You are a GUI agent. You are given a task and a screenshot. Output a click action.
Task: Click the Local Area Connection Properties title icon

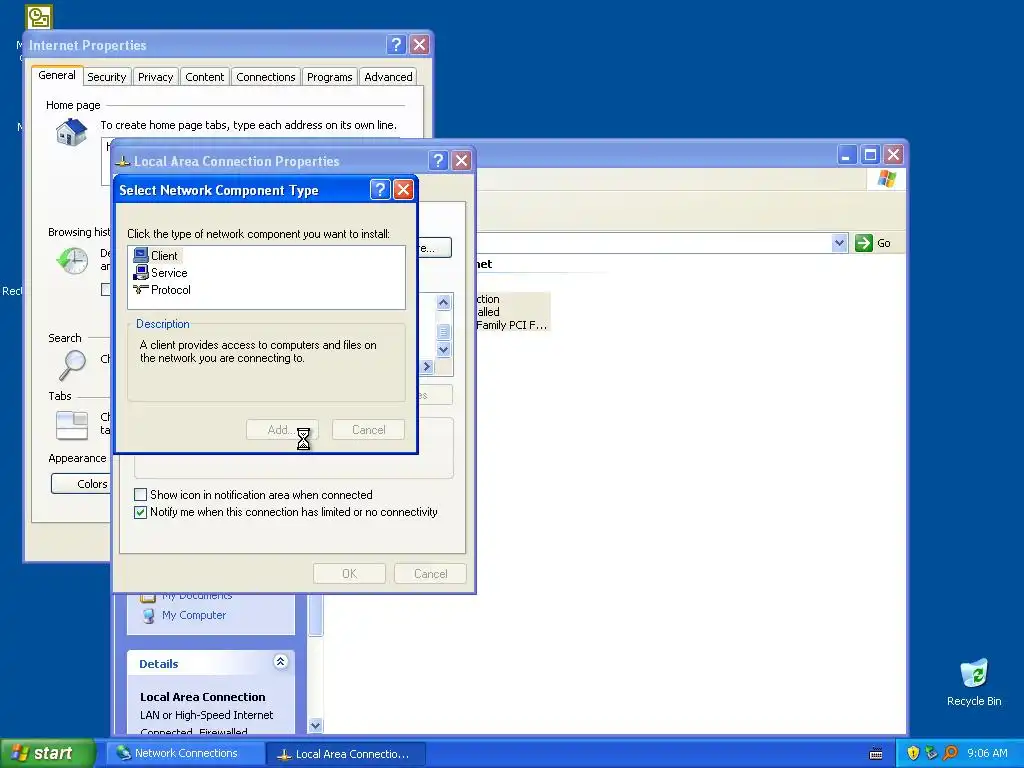click(x=122, y=161)
